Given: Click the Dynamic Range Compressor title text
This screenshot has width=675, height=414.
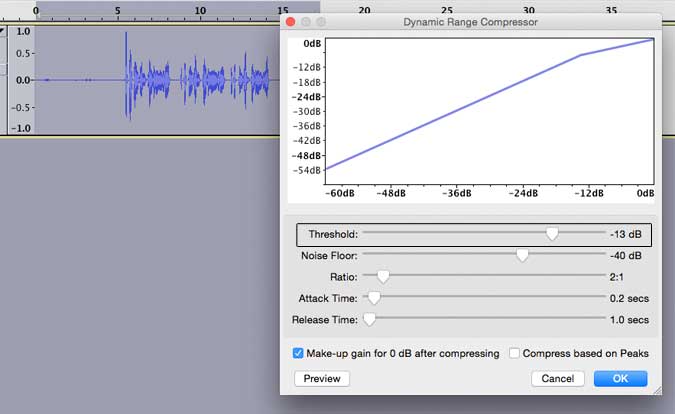Looking at the screenshot, I should point(470,22).
